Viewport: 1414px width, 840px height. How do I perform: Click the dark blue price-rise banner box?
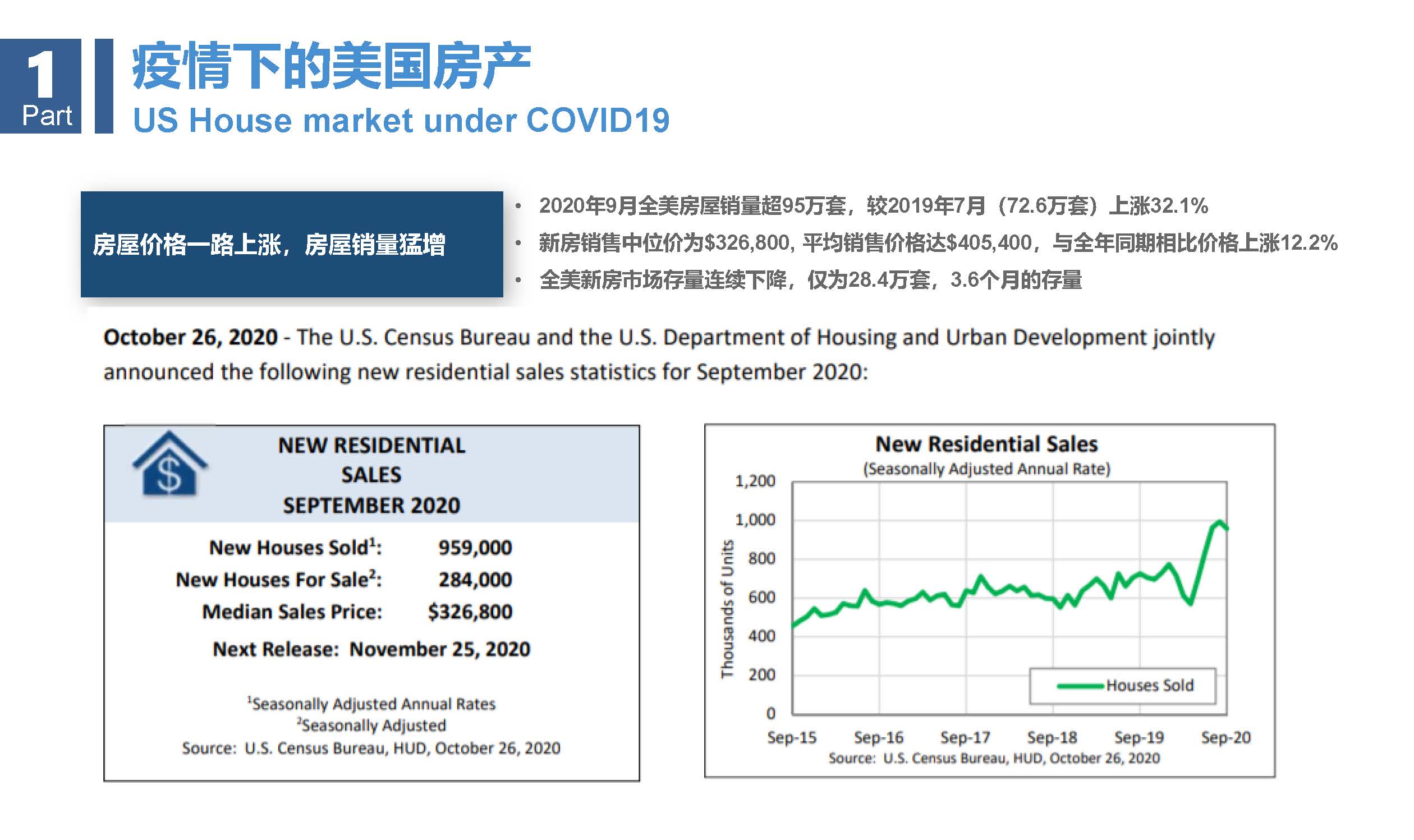292,245
